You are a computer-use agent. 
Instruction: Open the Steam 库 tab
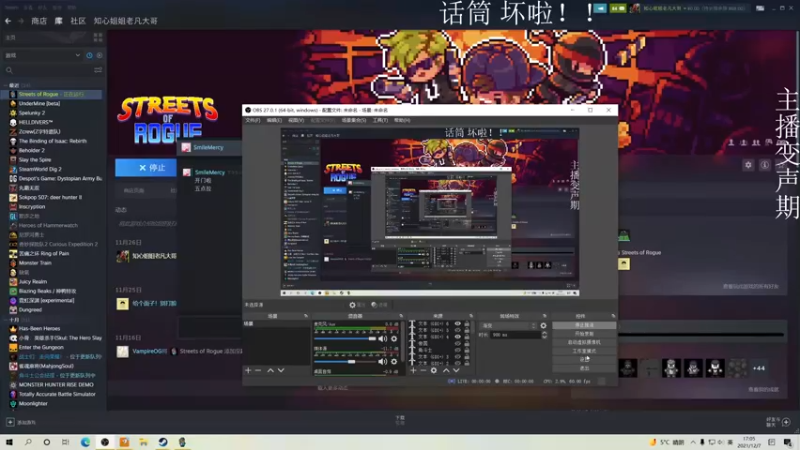click(x=59, y=21)
